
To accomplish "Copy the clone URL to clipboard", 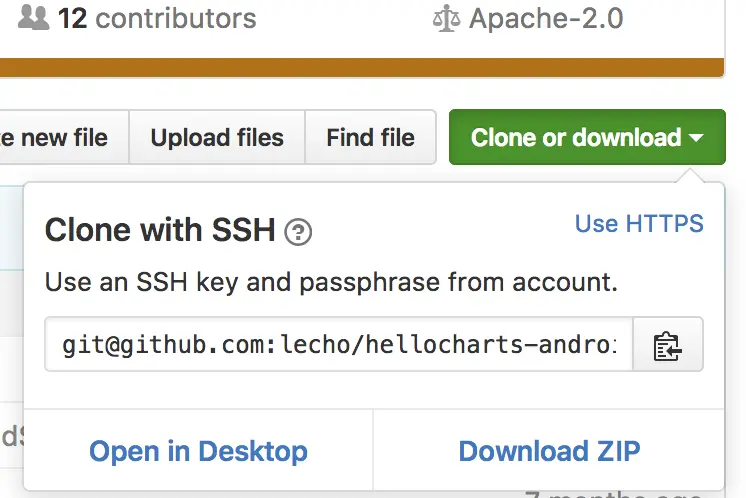I will click(x=668, y=345).
